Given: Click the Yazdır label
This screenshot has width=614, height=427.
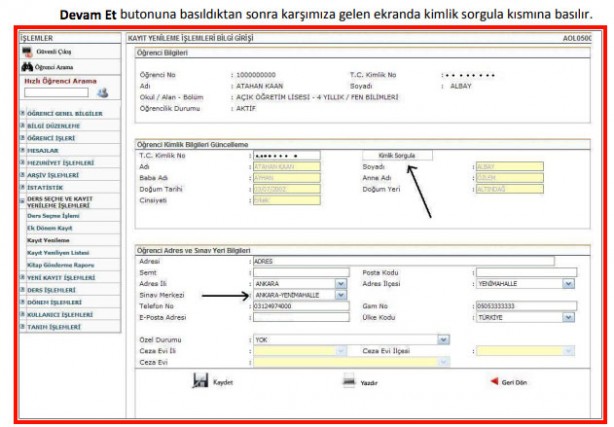Looking at the screenshot, I should click(369, 383).
